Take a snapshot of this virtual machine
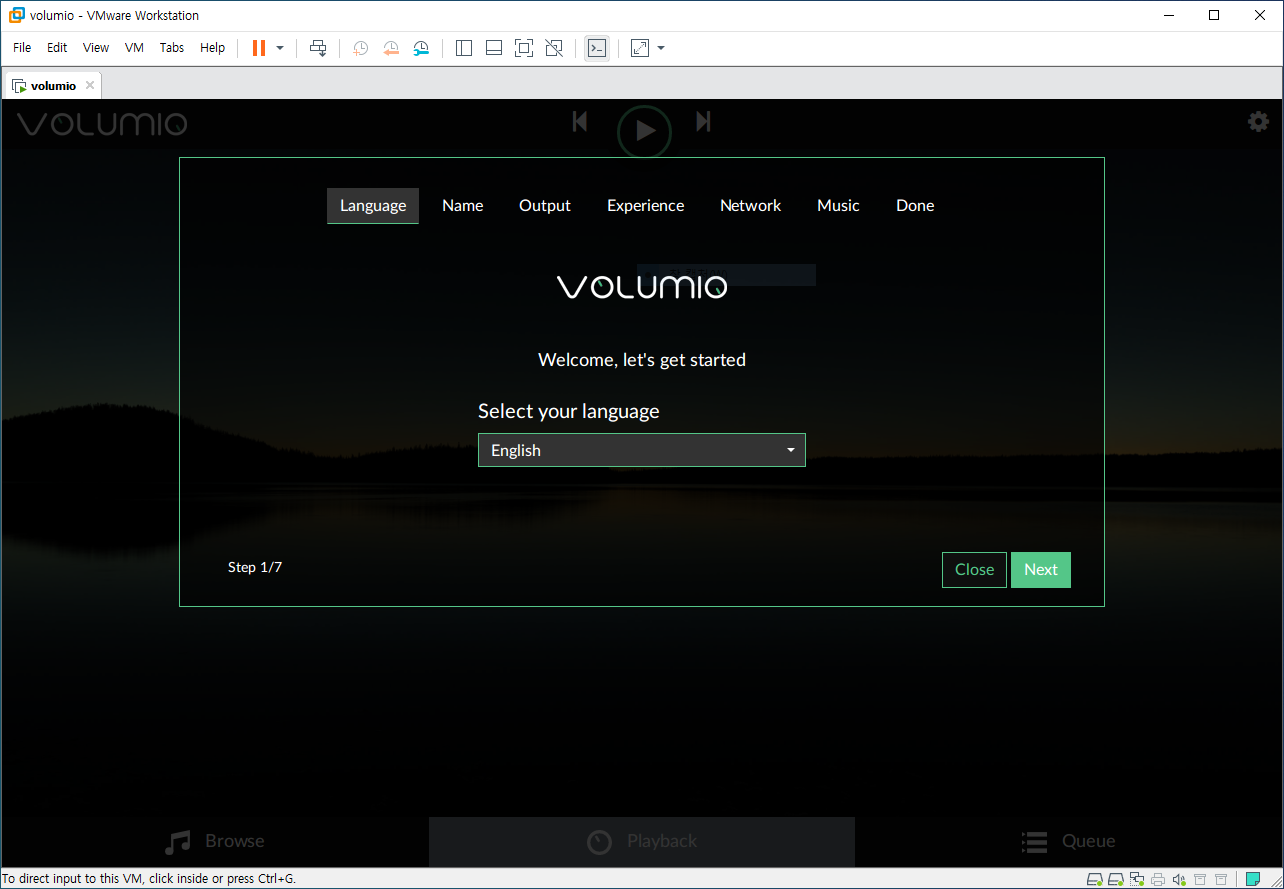 click(x=360, y=48)
